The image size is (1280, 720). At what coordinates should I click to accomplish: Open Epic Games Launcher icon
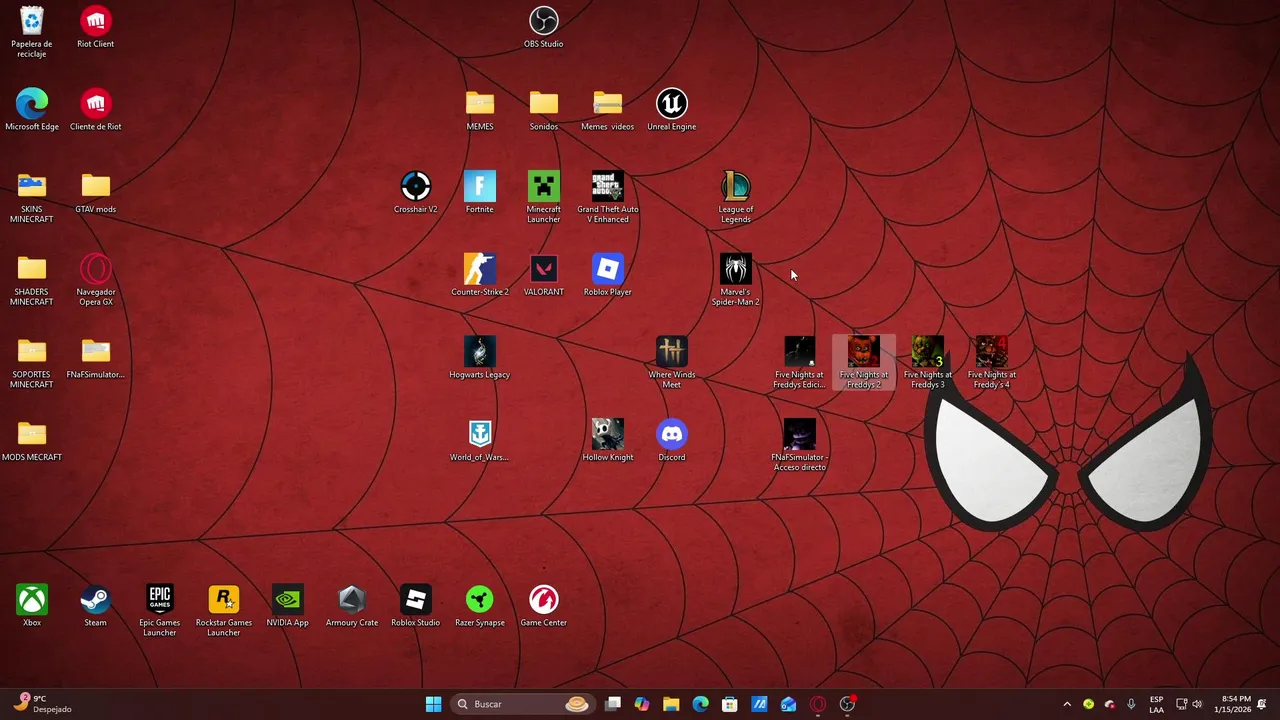click(159, 612)
